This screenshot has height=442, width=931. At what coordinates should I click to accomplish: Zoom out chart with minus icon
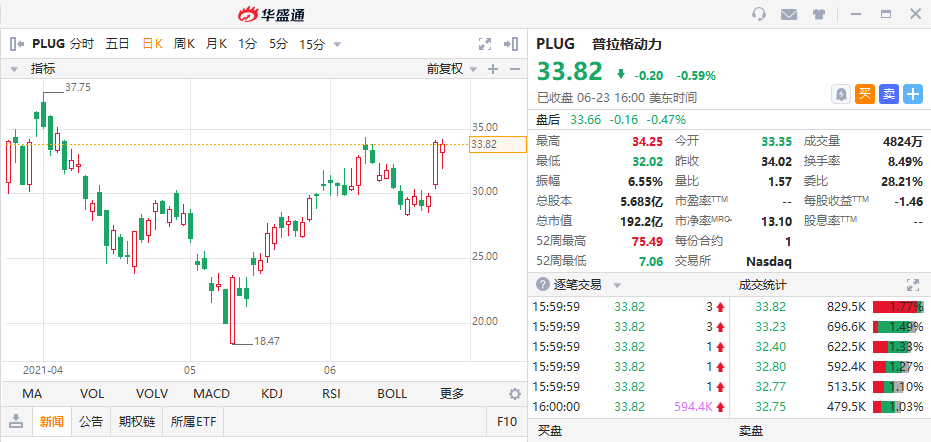515,69
